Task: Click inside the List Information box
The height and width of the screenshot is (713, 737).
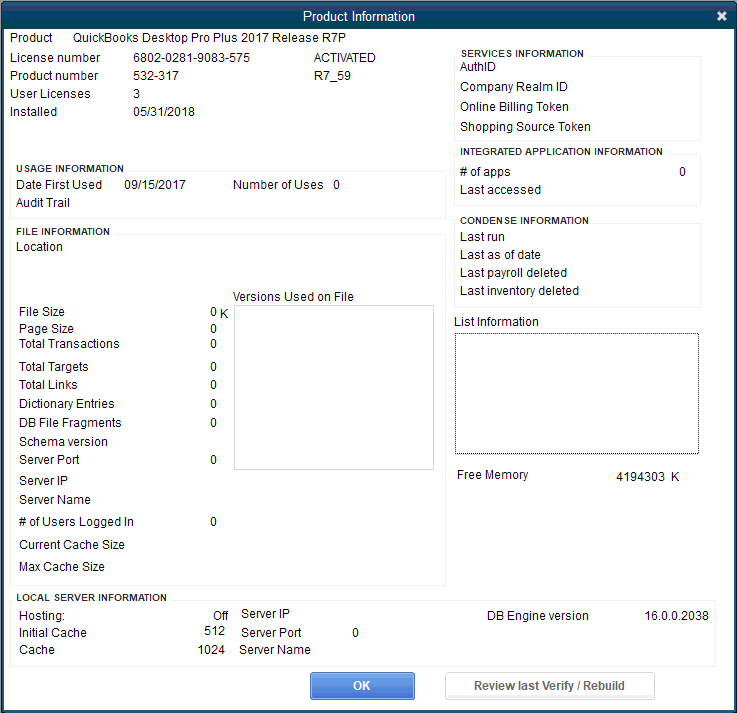Action: pyautogui.click(x=577, y=393)
